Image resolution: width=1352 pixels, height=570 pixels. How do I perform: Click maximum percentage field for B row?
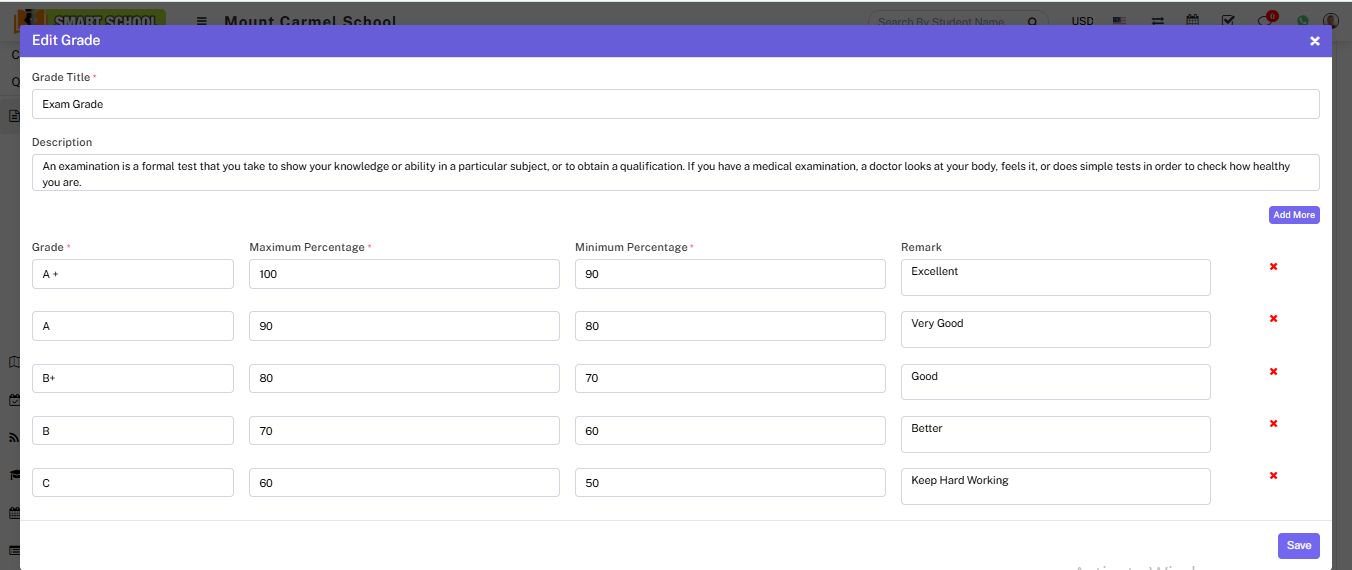click(404, 431)
